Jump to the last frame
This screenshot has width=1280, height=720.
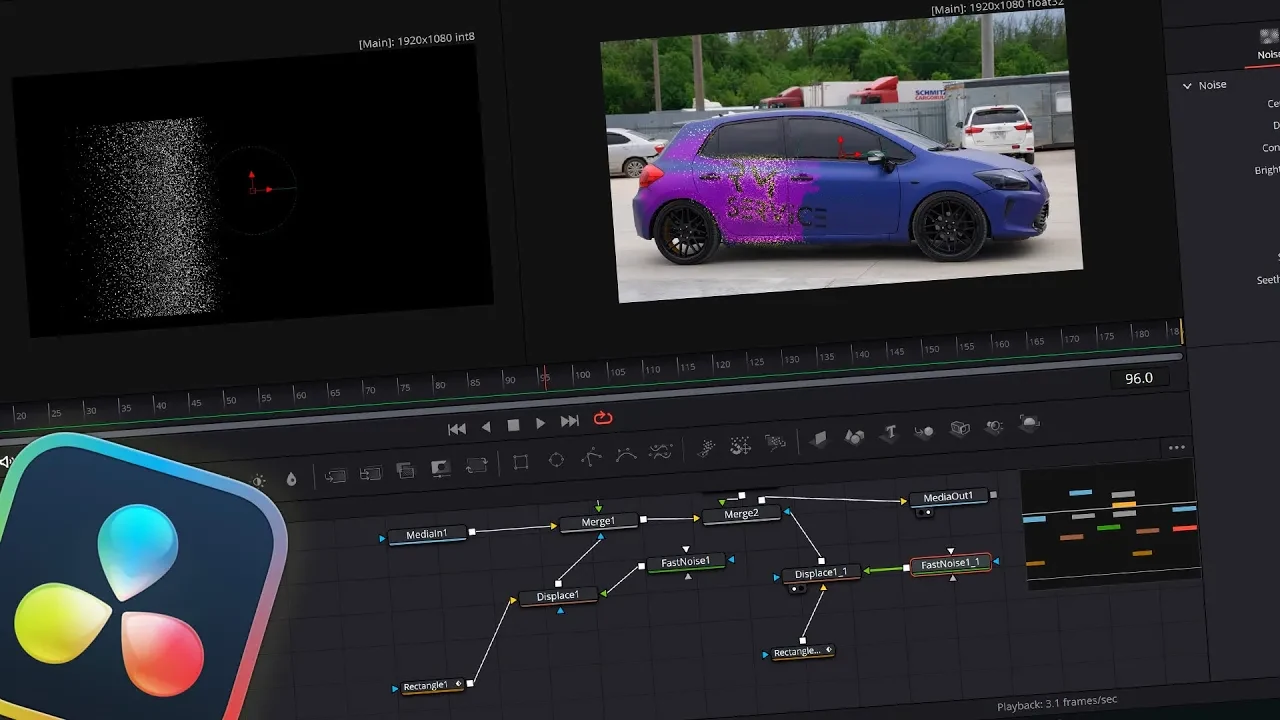[x=569, y=421]
